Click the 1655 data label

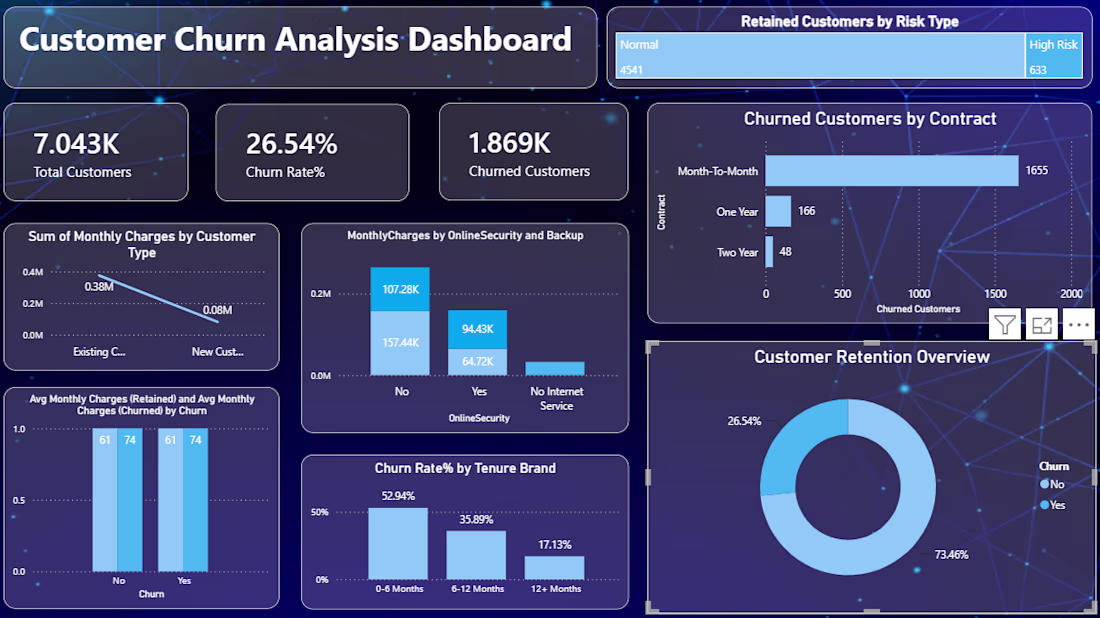tap(1037, 170)
